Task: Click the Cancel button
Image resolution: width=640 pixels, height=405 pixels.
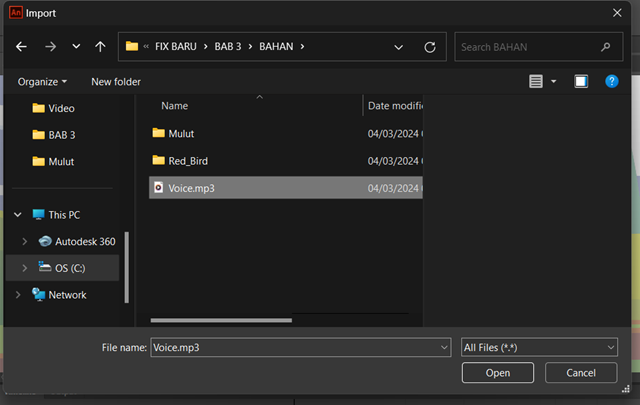Action: click(581, 373)
